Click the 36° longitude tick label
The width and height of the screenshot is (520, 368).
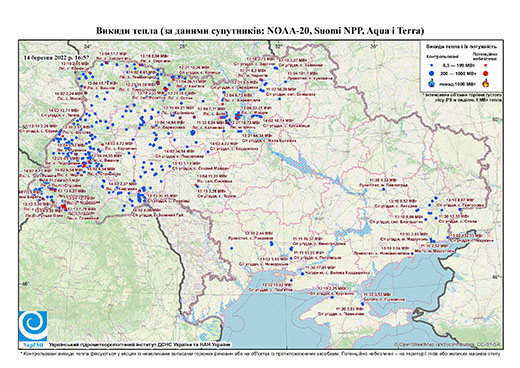pyautogui.click(x=374, y=46)
